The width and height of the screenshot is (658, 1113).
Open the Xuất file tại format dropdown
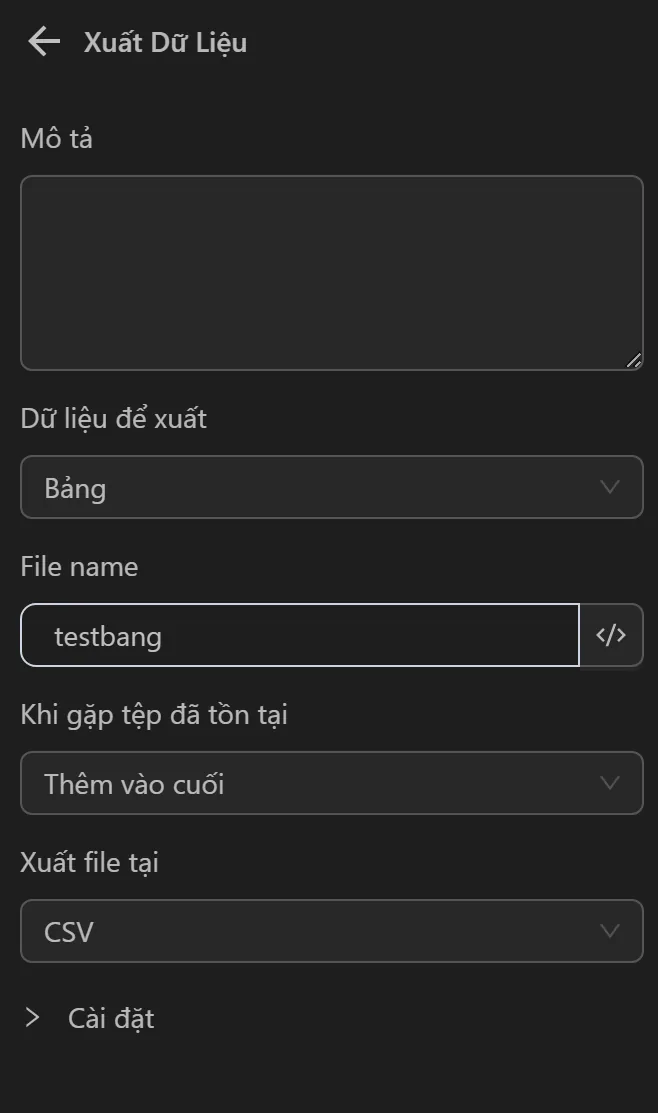pyautogui.click(x=331, y=931)
